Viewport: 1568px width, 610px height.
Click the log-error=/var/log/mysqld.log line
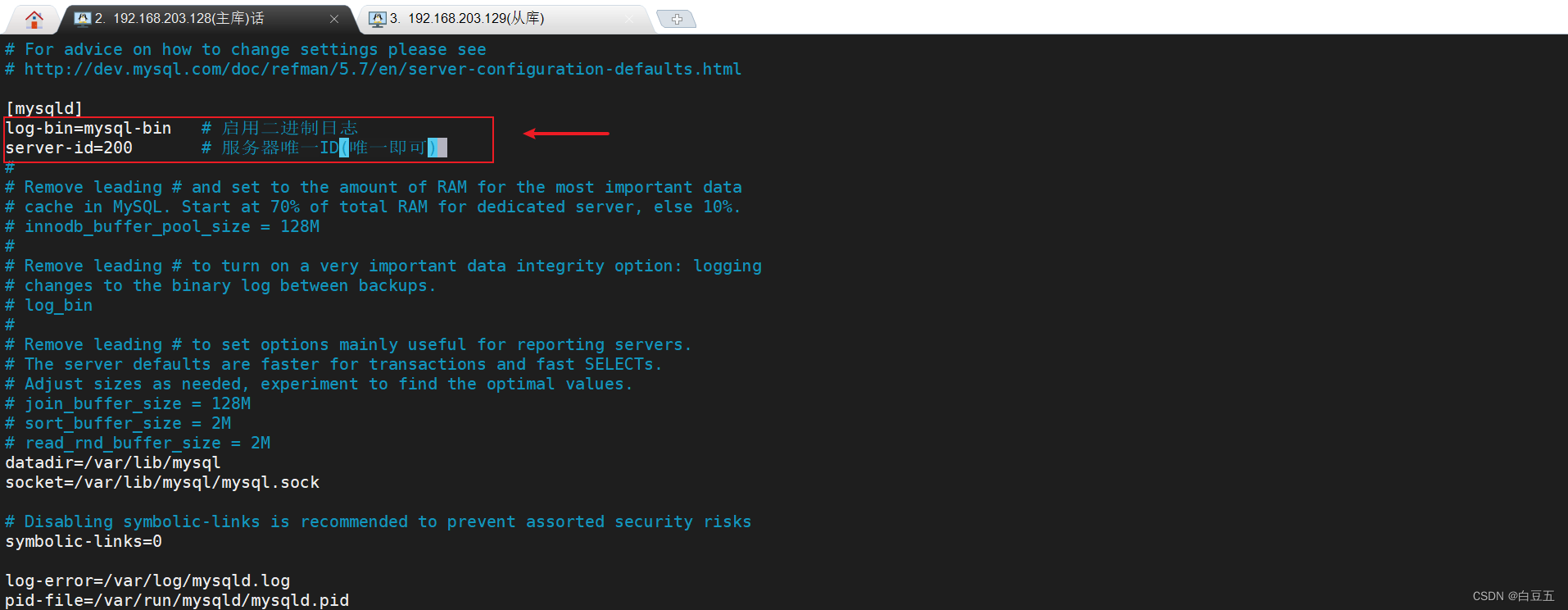click(x=147, y=580)
